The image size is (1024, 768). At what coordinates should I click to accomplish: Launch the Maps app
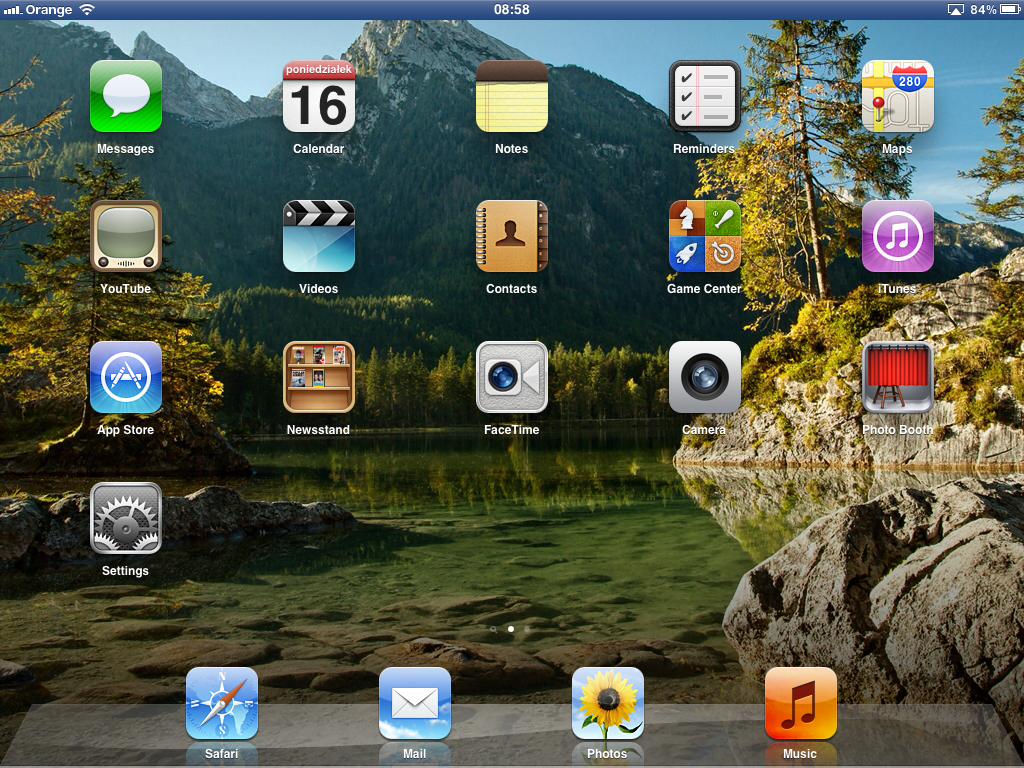897,97
